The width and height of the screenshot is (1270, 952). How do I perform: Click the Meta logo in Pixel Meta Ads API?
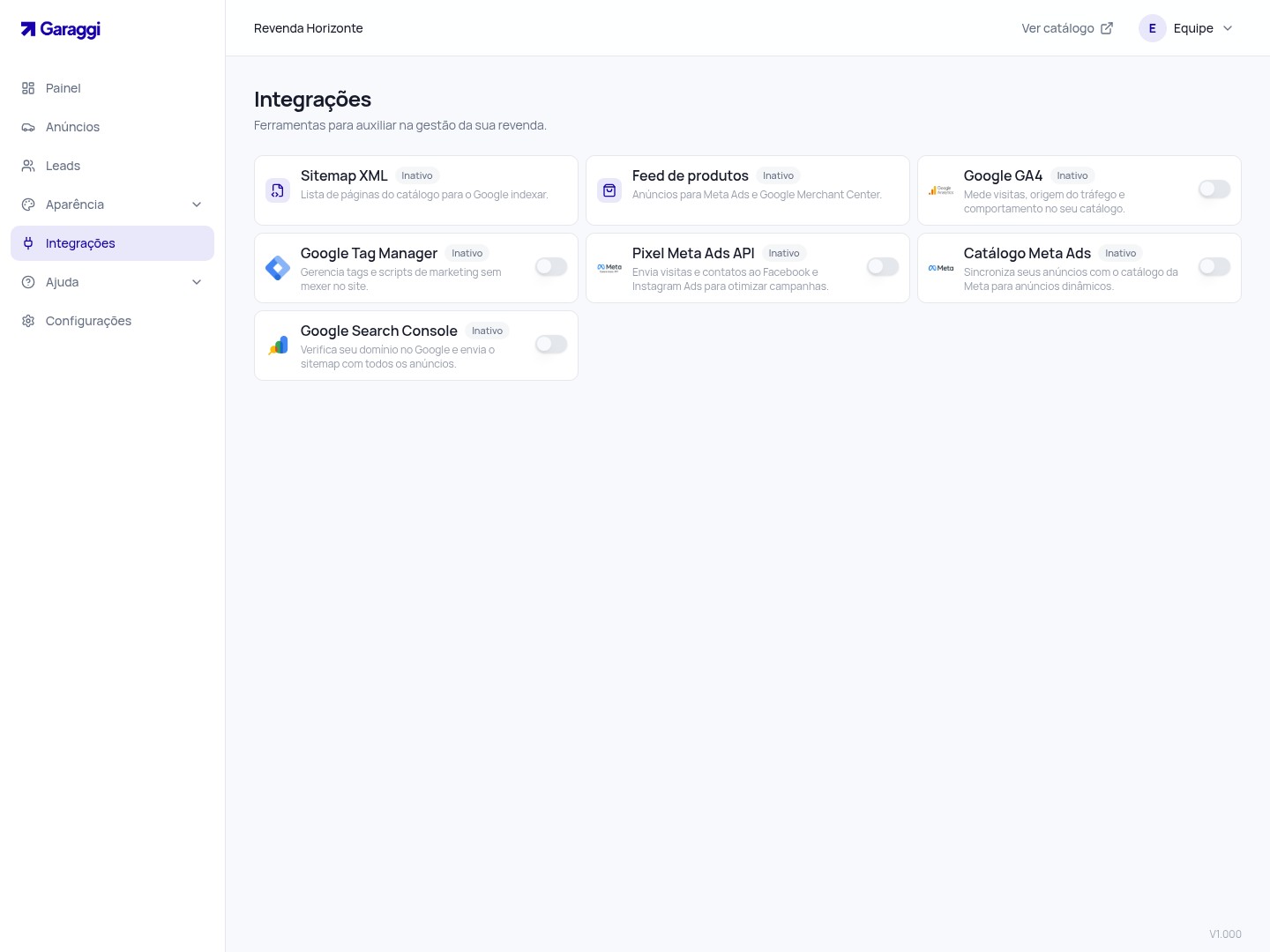point(609,268)
